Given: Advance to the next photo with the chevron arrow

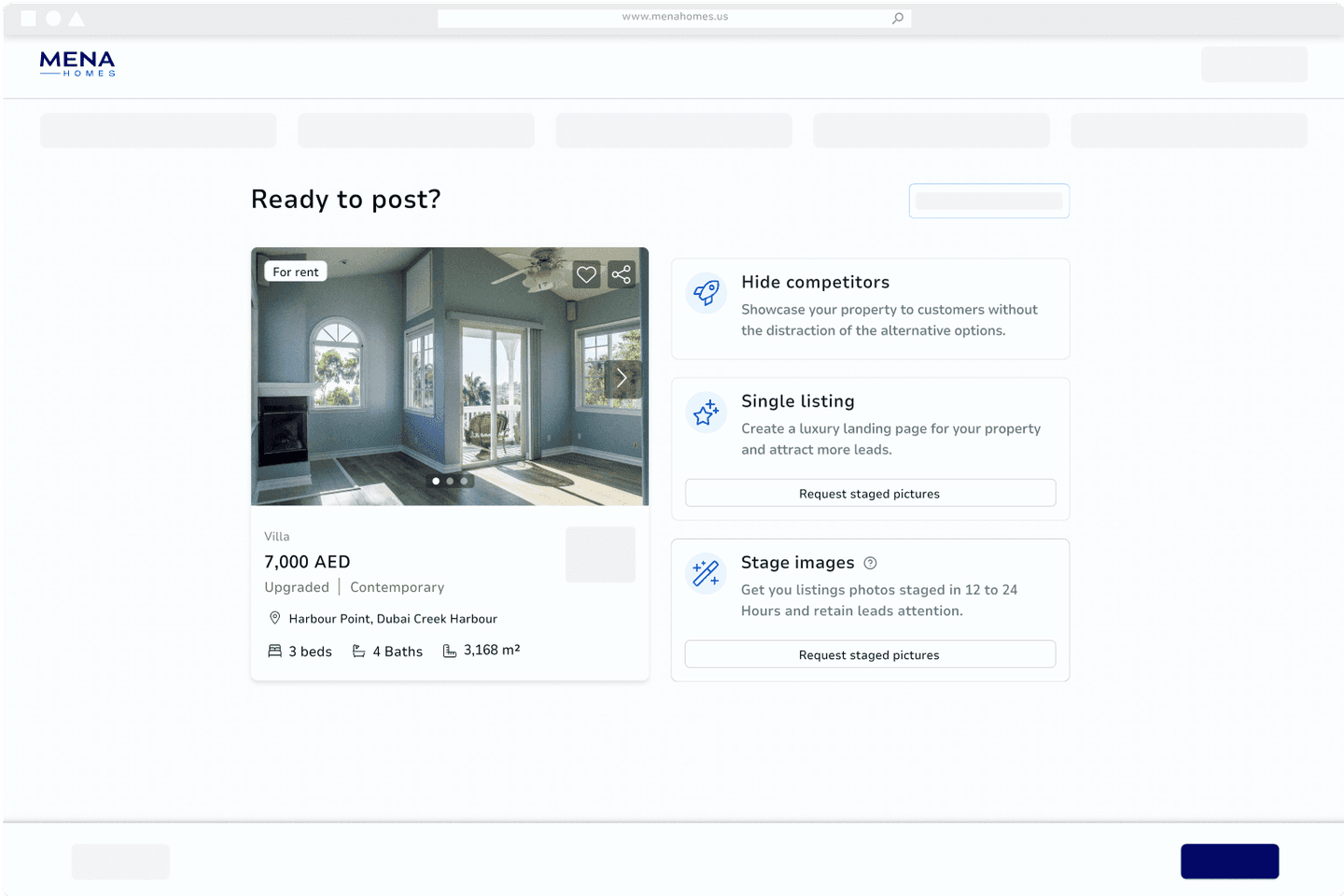Looking at the screenshot, I should coord(622,379).
